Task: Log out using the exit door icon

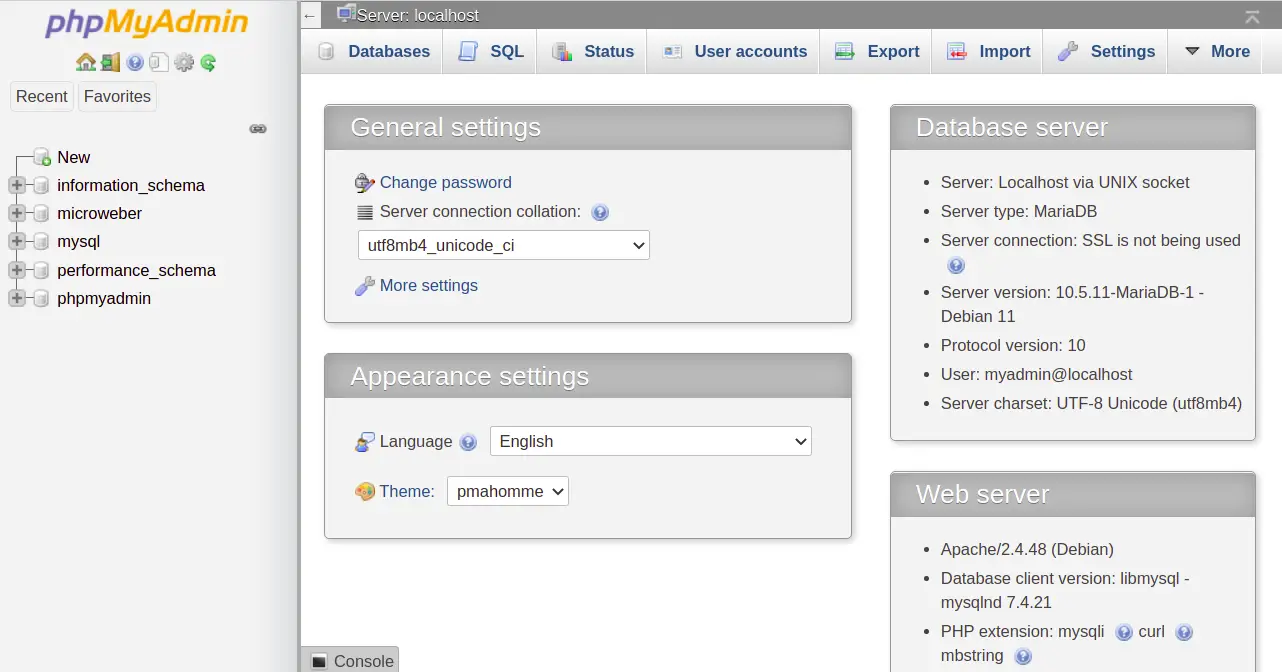Action: (110, 62)
